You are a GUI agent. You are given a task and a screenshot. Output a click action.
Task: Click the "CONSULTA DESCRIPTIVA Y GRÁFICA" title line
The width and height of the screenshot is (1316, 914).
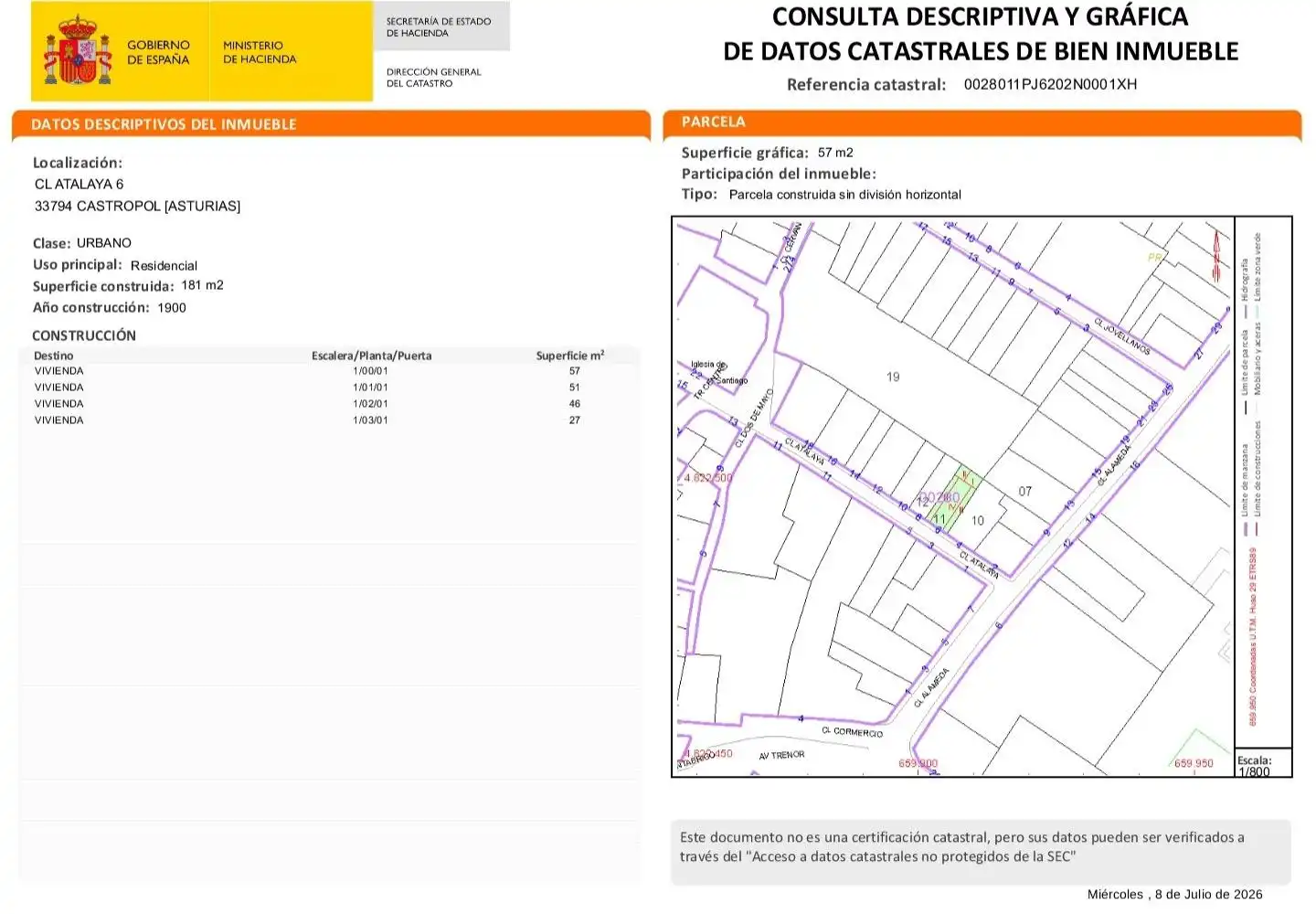pos(981,16)
